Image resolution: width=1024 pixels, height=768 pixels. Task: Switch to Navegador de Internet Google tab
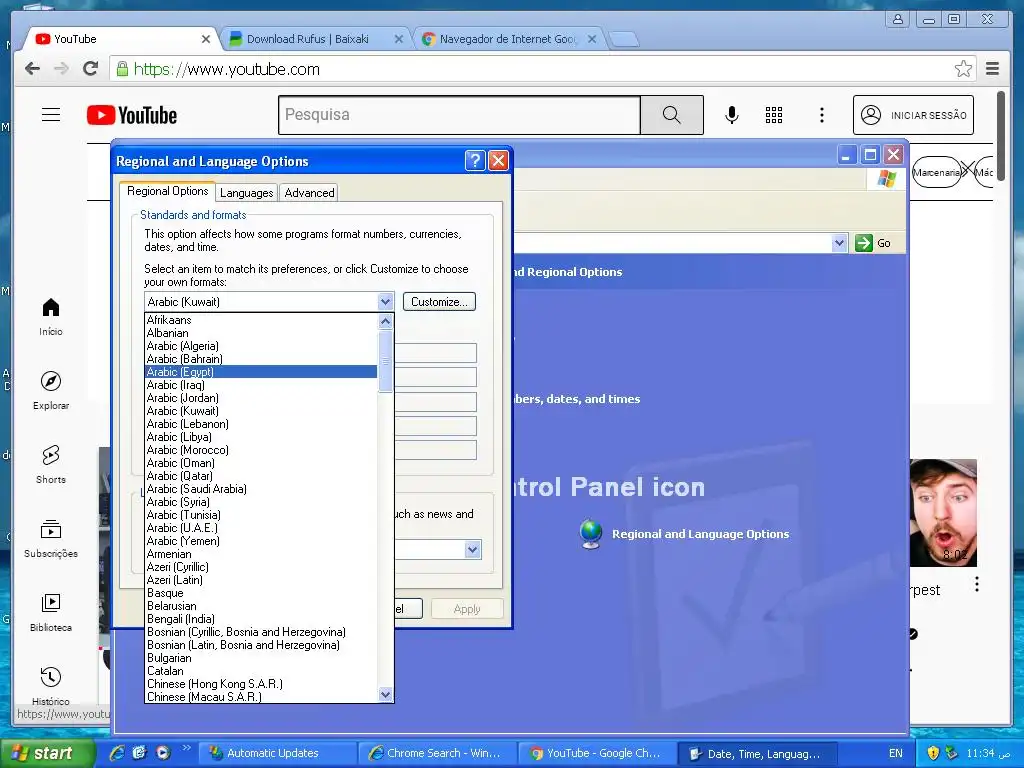[509, 39]
